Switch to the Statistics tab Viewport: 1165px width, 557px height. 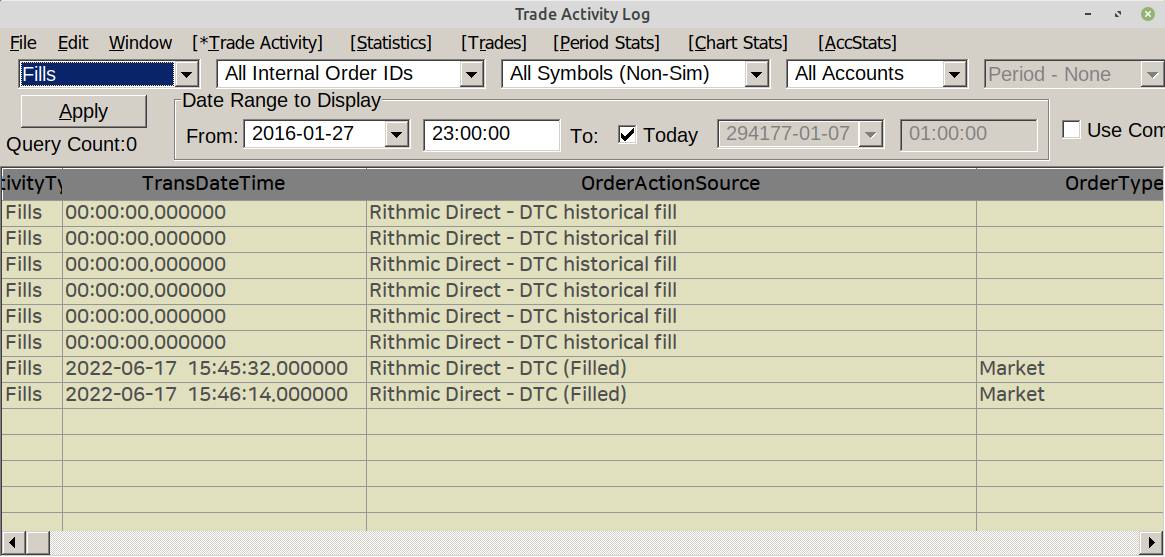pos(391,43)
